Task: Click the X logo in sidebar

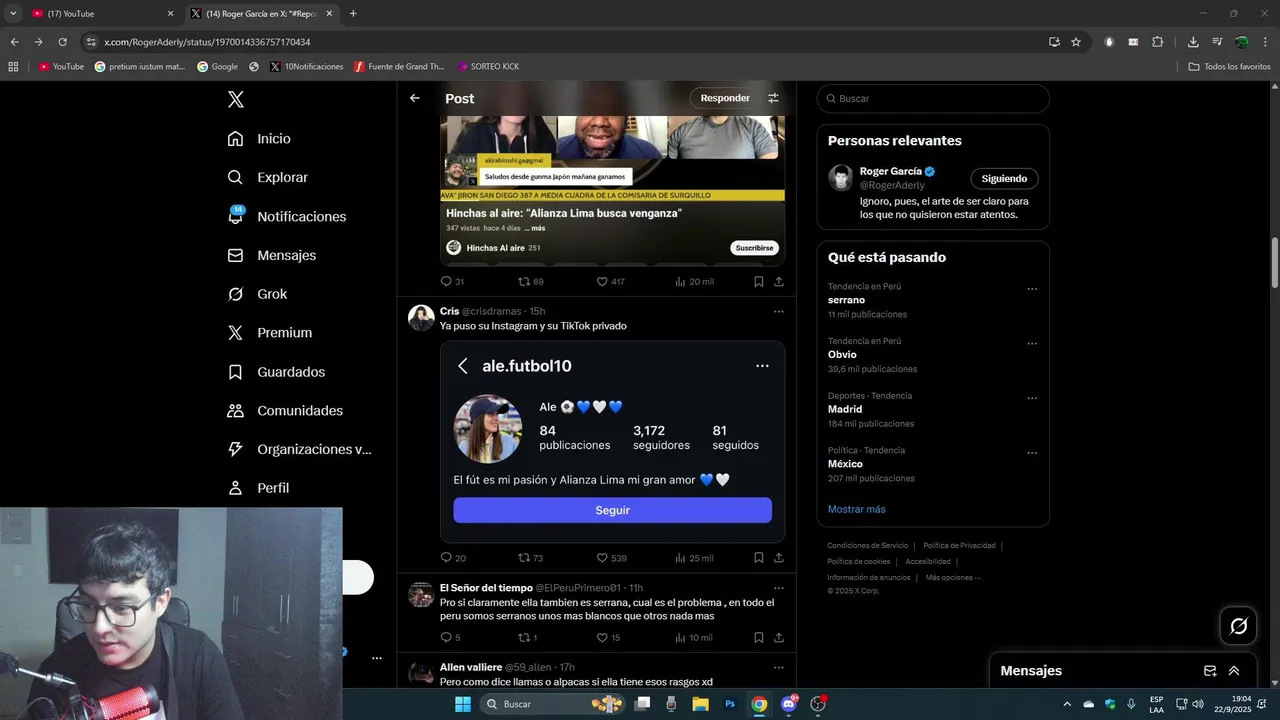Action: [x=236, y=99]
